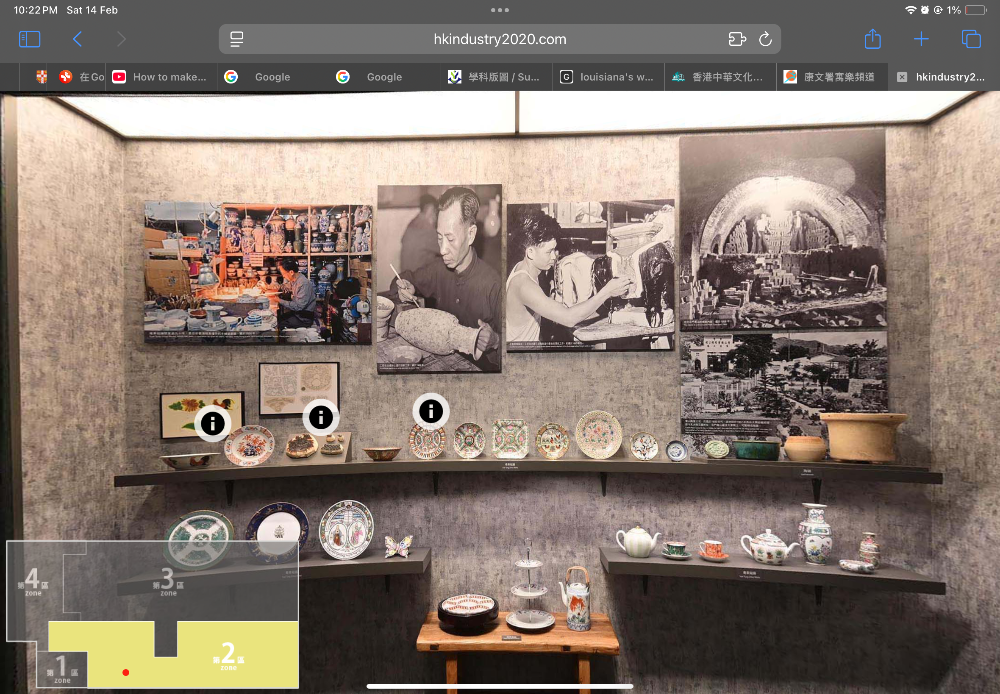Screen dimensions: 1000x694
Task: Open the page reader menu in address bar
Action: tap(237, 39)
